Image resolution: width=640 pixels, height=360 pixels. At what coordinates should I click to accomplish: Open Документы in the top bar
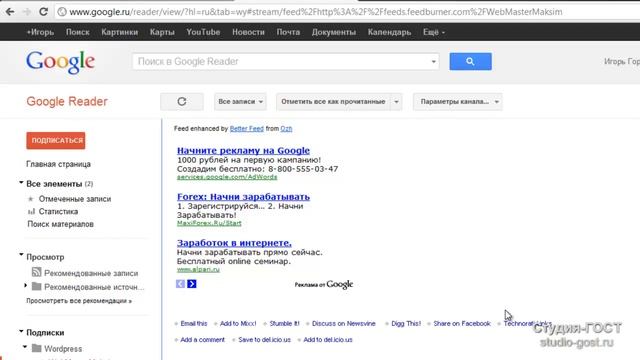coord(333,32)
